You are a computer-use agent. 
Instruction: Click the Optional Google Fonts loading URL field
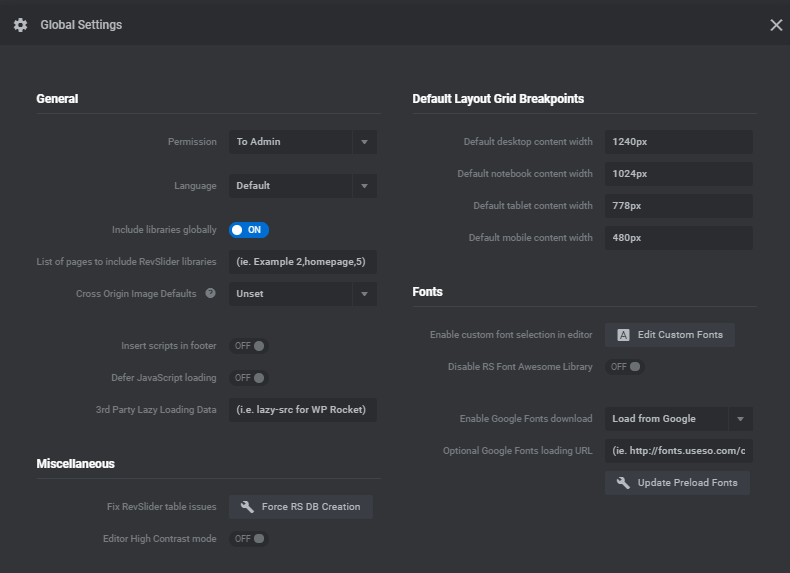pos(678,451)
